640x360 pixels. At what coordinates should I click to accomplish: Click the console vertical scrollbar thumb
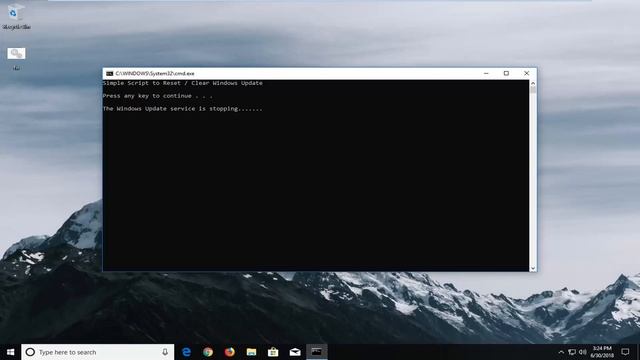[533, 90]
